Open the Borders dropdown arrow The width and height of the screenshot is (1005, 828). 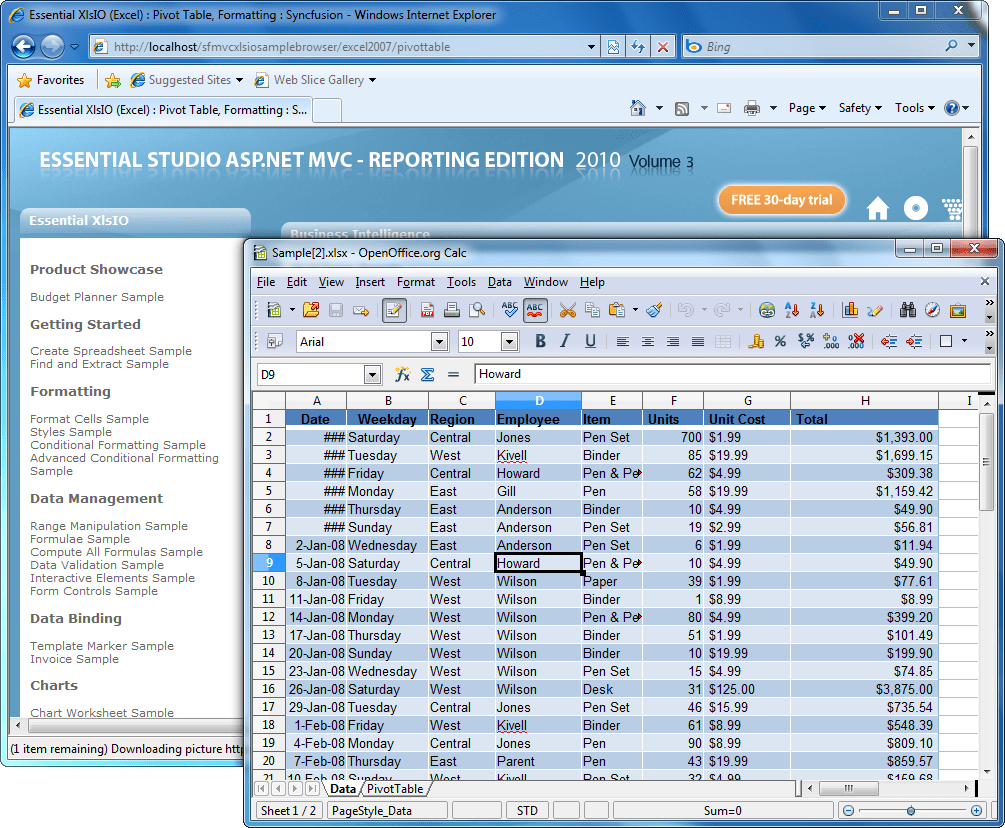coord(964,342)
